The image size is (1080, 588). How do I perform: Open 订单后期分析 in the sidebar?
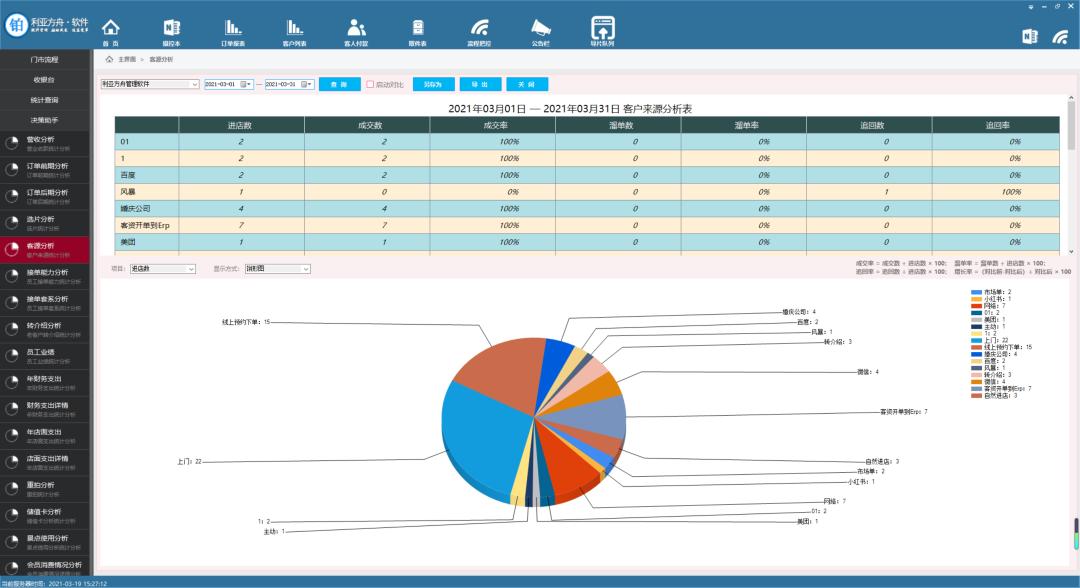[x=45, y=196]
